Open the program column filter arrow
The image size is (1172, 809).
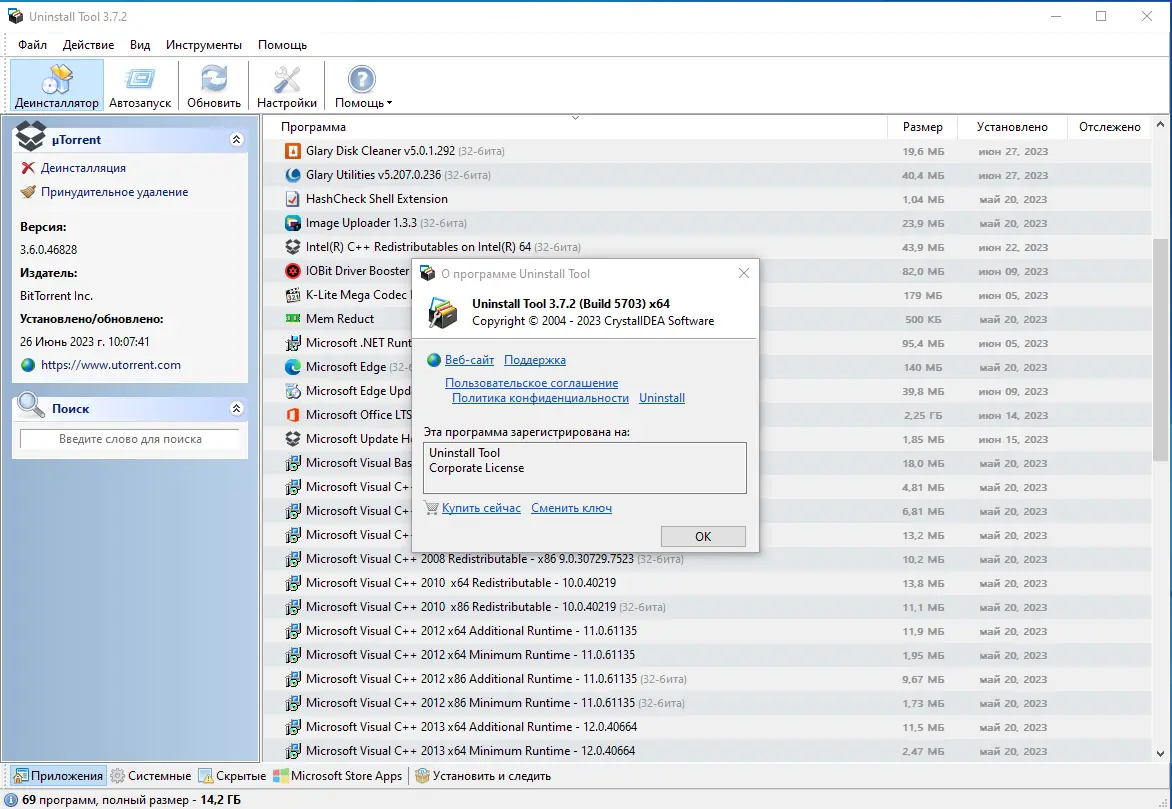[575, 118]
